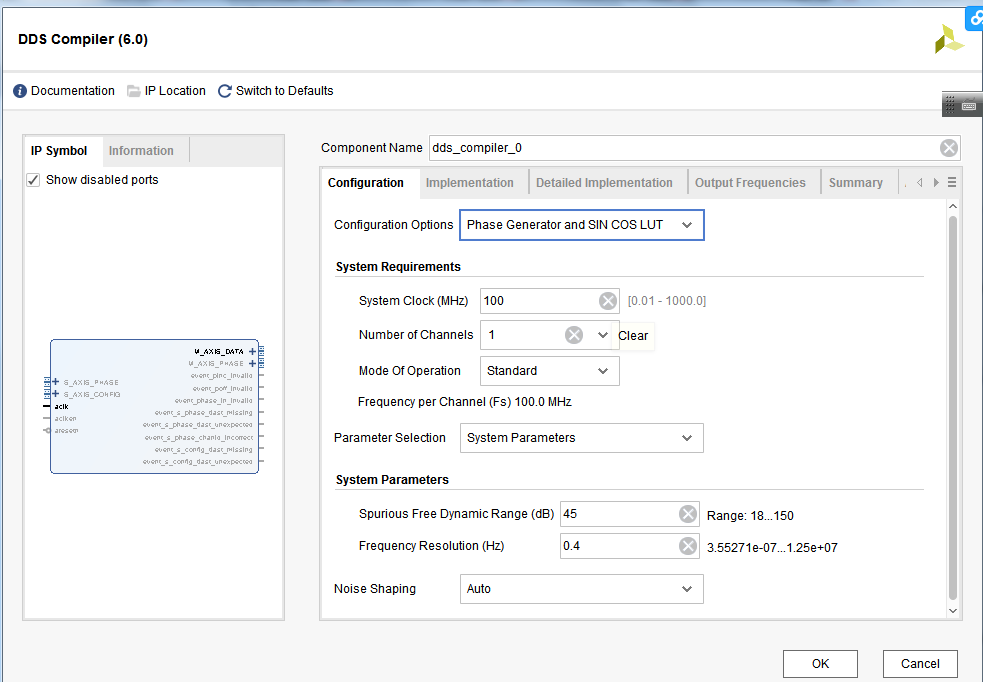The image size is (983, 682).
Task: Select the Information tab
Action: (141, 151)
